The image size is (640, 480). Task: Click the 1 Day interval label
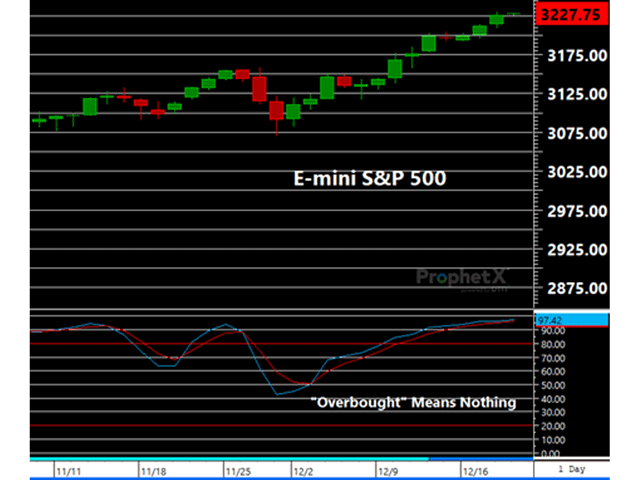coord(572,469)
